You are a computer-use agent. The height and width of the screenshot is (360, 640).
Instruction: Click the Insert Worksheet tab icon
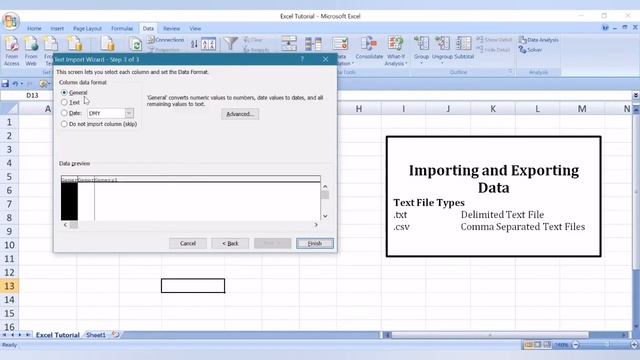tap(116, 335)
